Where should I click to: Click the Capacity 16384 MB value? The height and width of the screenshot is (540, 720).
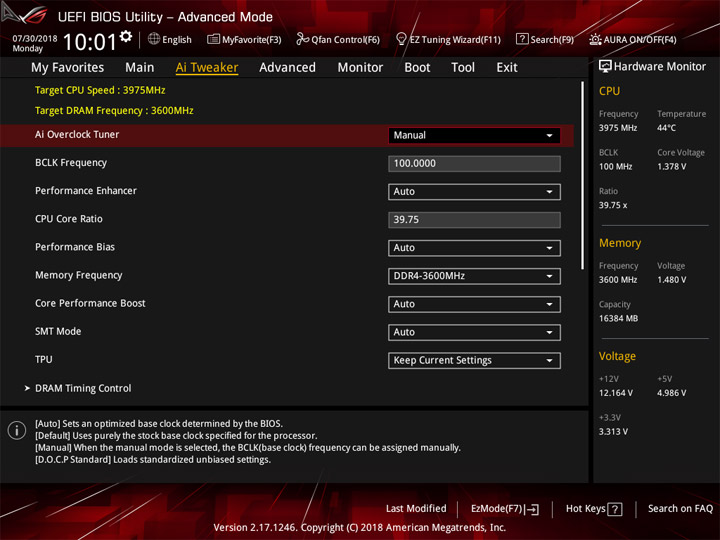click(618, 318)
